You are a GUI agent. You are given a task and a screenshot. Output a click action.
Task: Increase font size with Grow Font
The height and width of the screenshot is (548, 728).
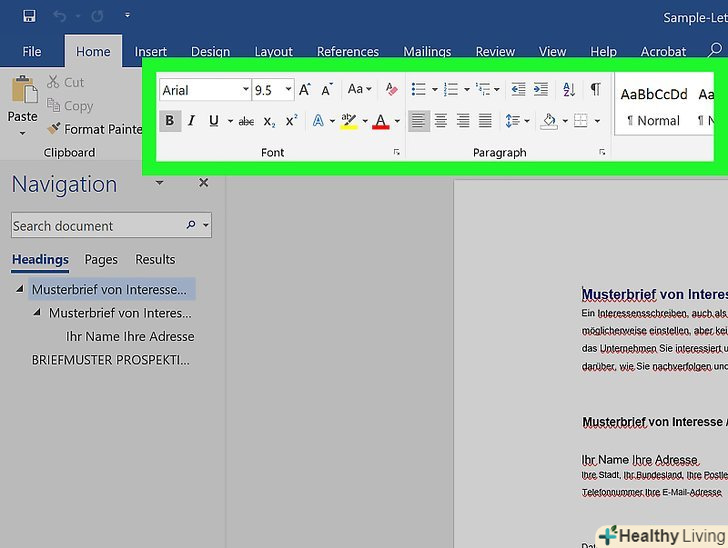pos(305,89)
